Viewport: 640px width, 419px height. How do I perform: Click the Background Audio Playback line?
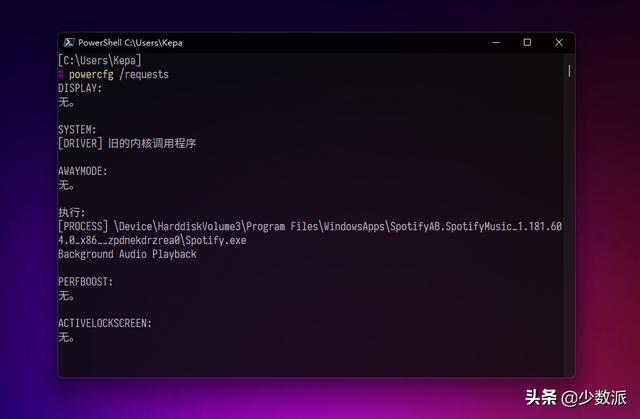pos(127,254)
